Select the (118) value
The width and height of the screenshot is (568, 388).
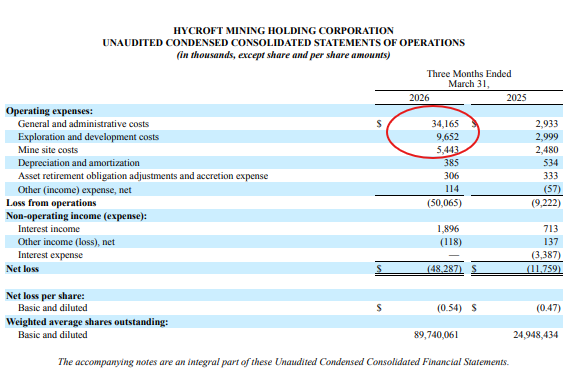(x=451, y=242)
